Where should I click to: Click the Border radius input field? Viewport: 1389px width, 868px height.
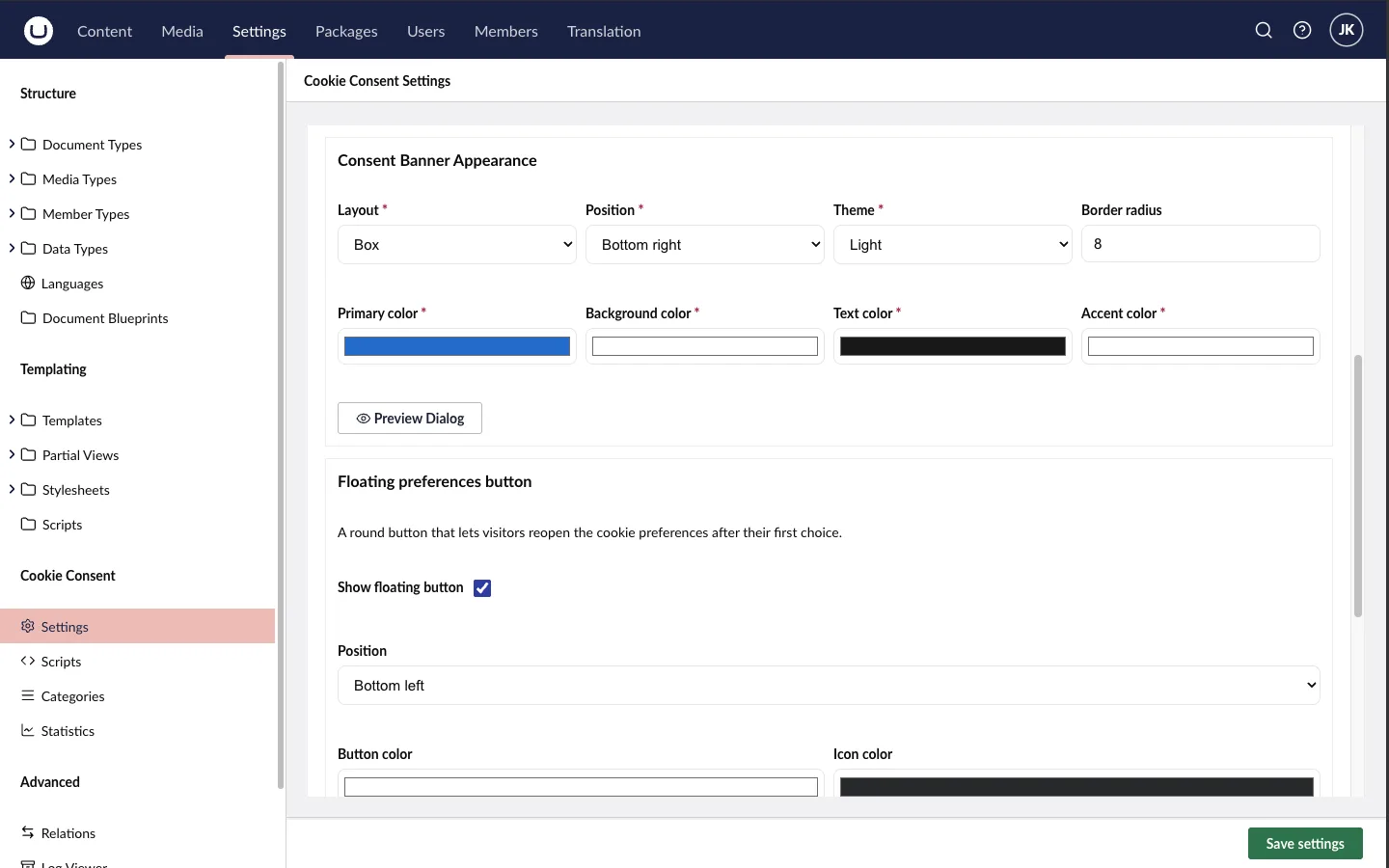[x=1201, y=244]
